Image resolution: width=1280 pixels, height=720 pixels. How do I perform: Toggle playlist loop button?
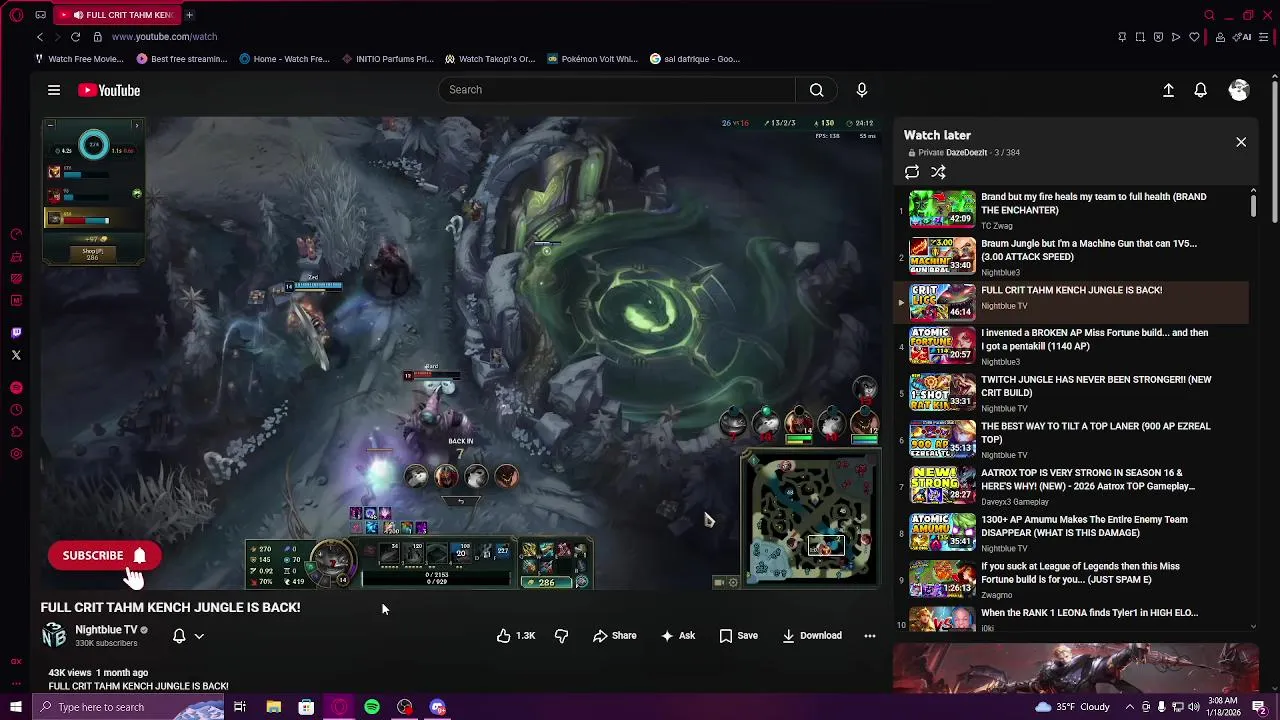coord(912,172)
